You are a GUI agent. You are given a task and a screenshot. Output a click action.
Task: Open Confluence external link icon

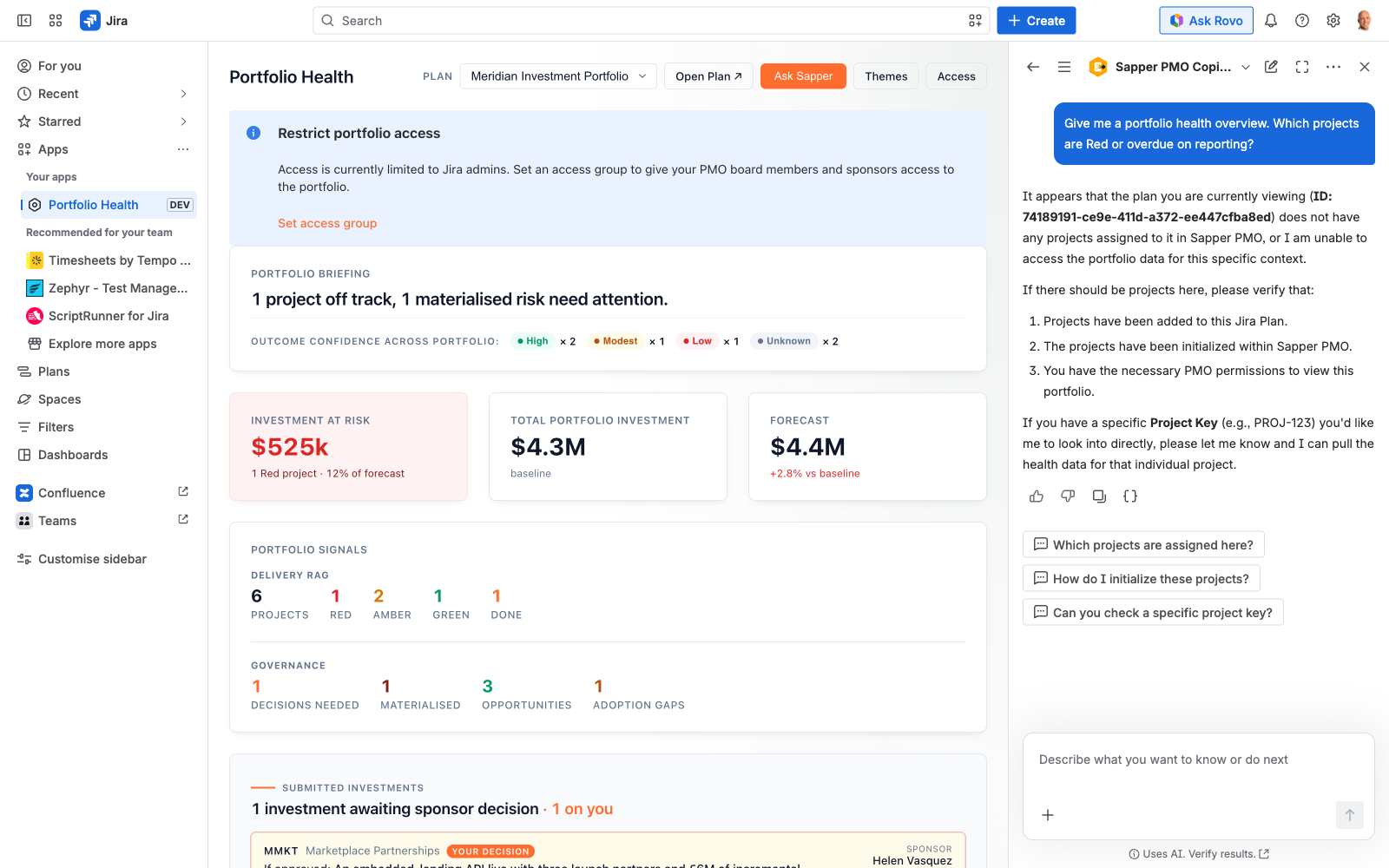[x=183, y=492]
